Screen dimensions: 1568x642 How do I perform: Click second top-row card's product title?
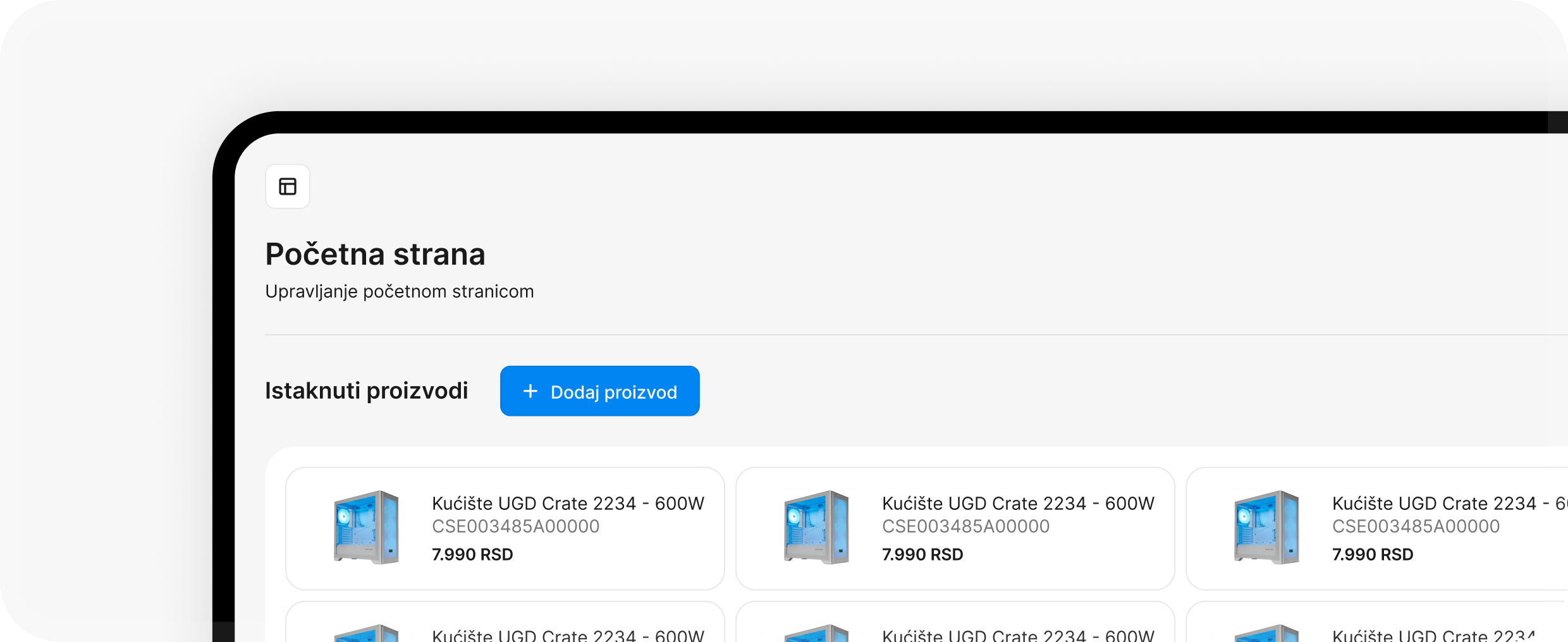click(x=1018, y=503)
